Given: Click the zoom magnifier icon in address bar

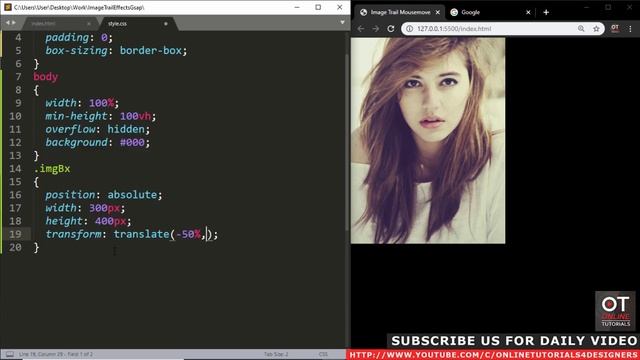Looking at the screenshot, I should pos(581,29).
